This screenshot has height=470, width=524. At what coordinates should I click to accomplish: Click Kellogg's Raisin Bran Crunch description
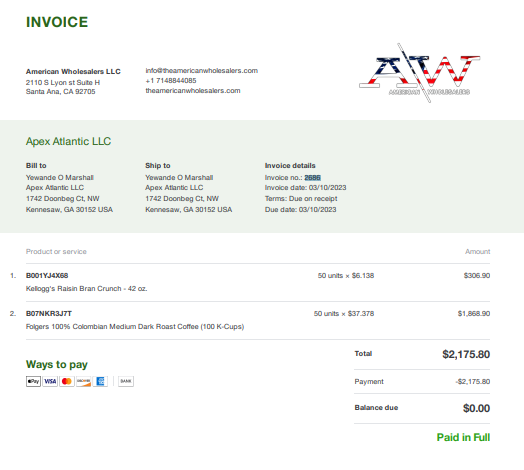(87, 288)
